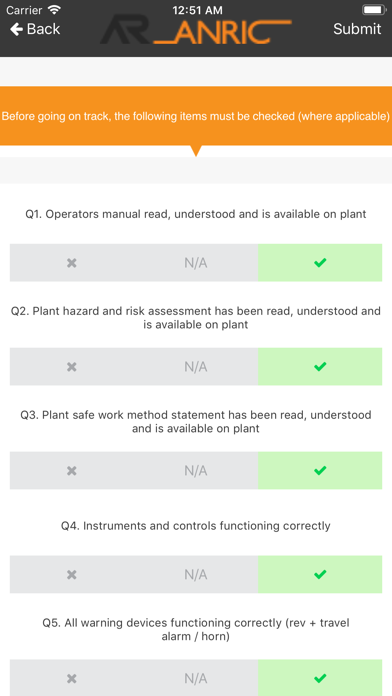Set Q2 plant hazard assessment to N/A
392x696 pixels.
coord(196,367)
